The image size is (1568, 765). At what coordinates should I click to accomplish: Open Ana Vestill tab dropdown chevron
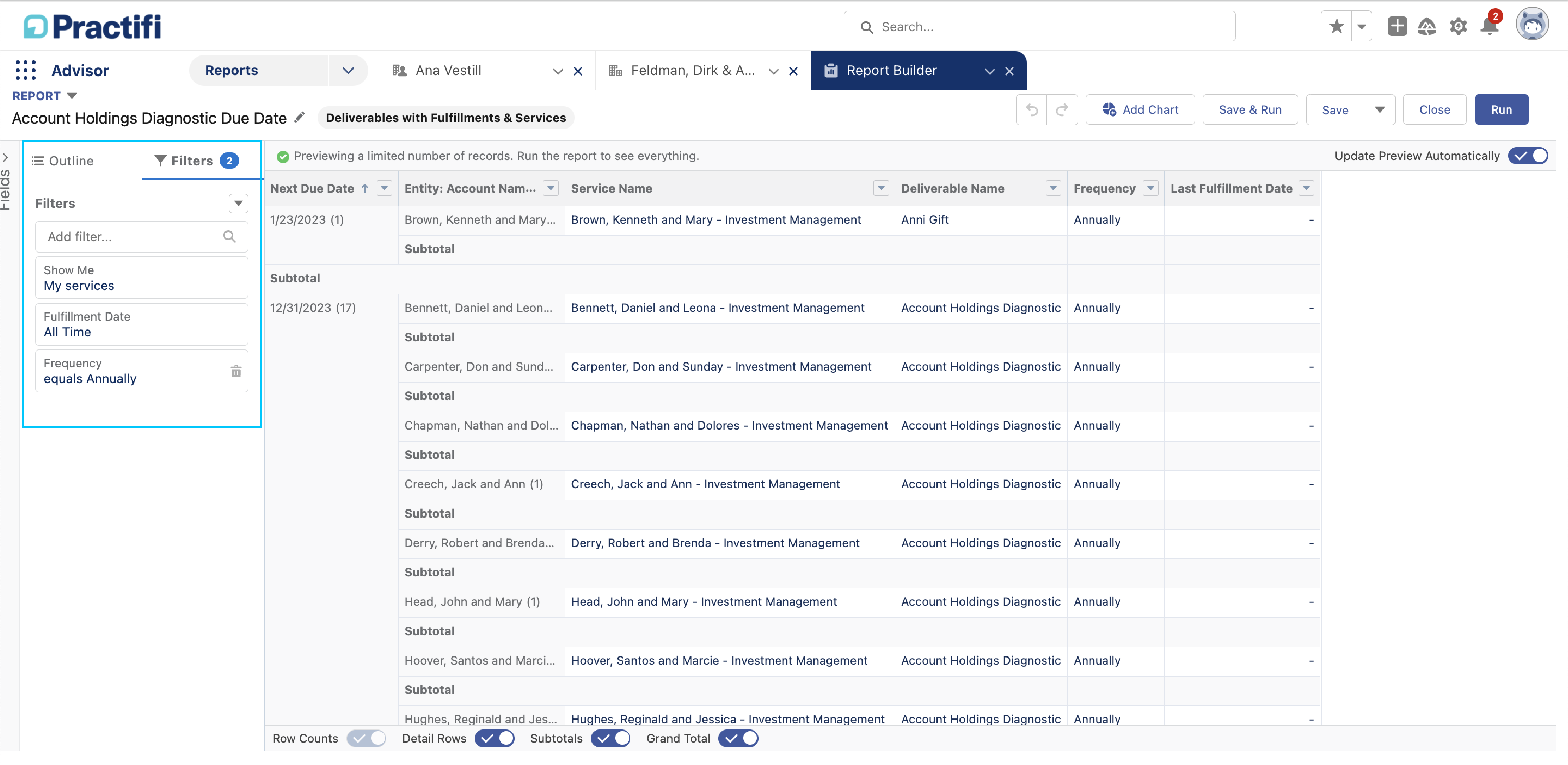point(558,71)
